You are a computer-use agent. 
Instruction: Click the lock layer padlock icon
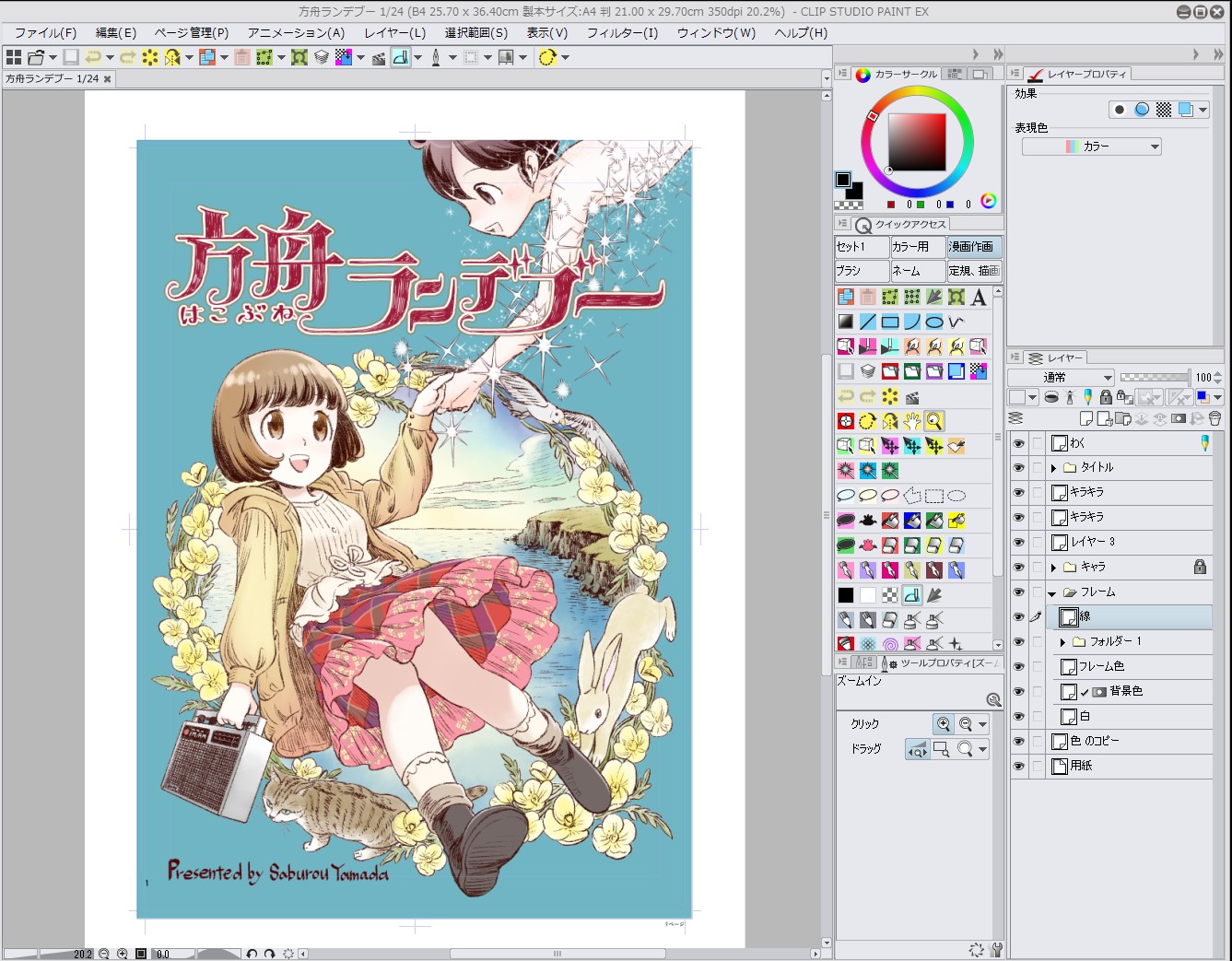[x=1106, y=397]
